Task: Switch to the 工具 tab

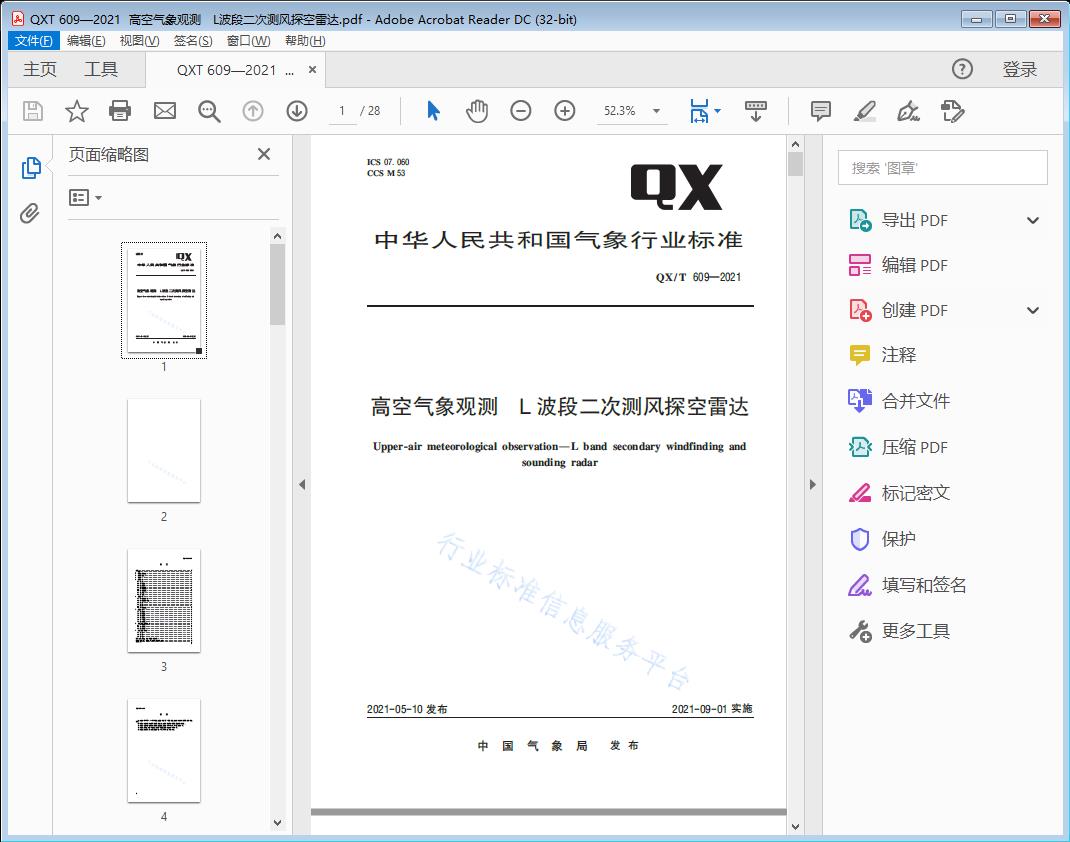Action: [x=101, y=69]
